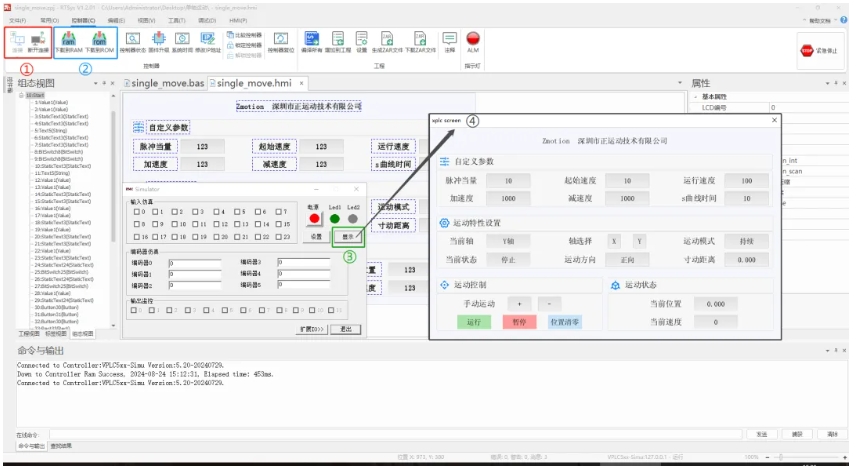This screenshot has width=856, height=471.
Task: Open the 命令与输出 panel dropdown arrow
Action: click(828, 350)
